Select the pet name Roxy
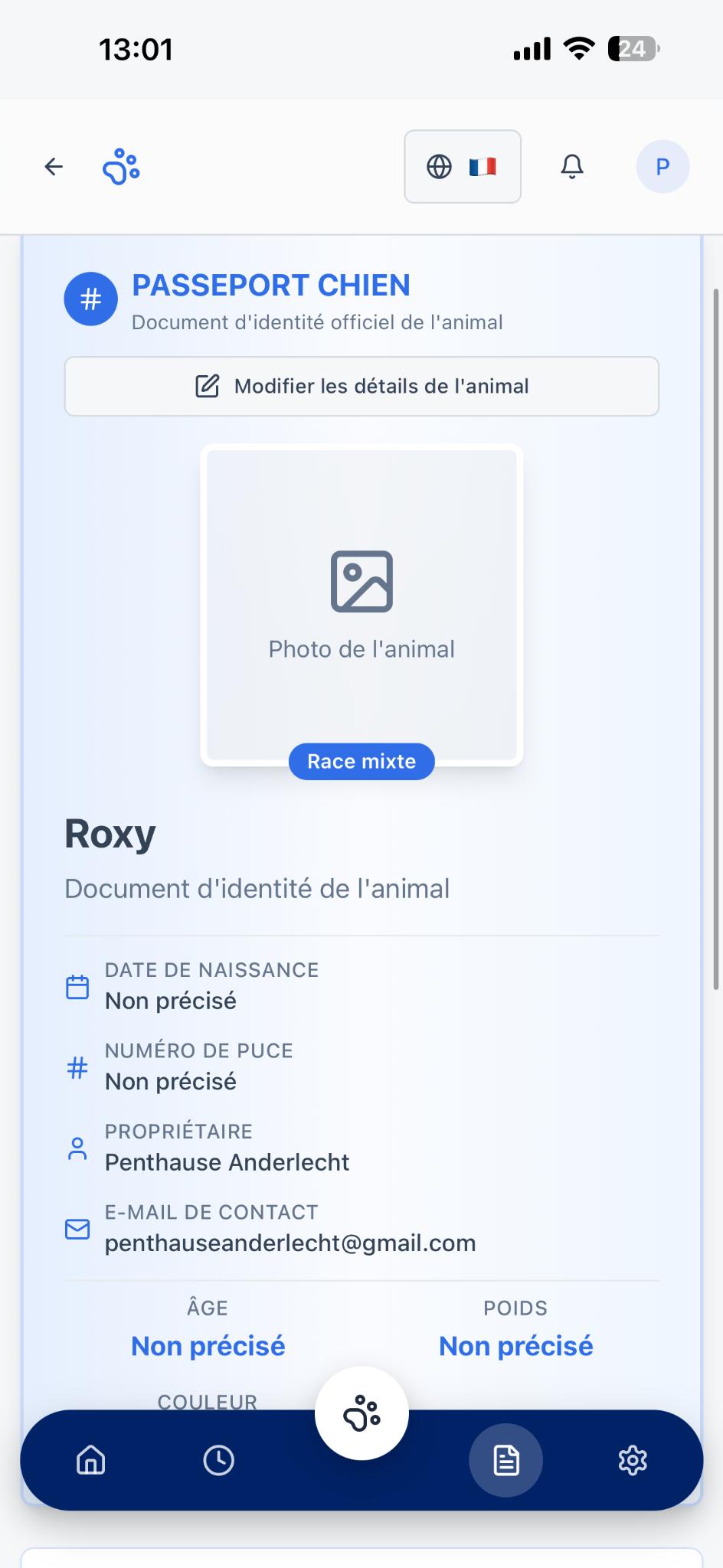This screenshot has width=723, height=1568. pyautogui.click(x=110, y=834)
